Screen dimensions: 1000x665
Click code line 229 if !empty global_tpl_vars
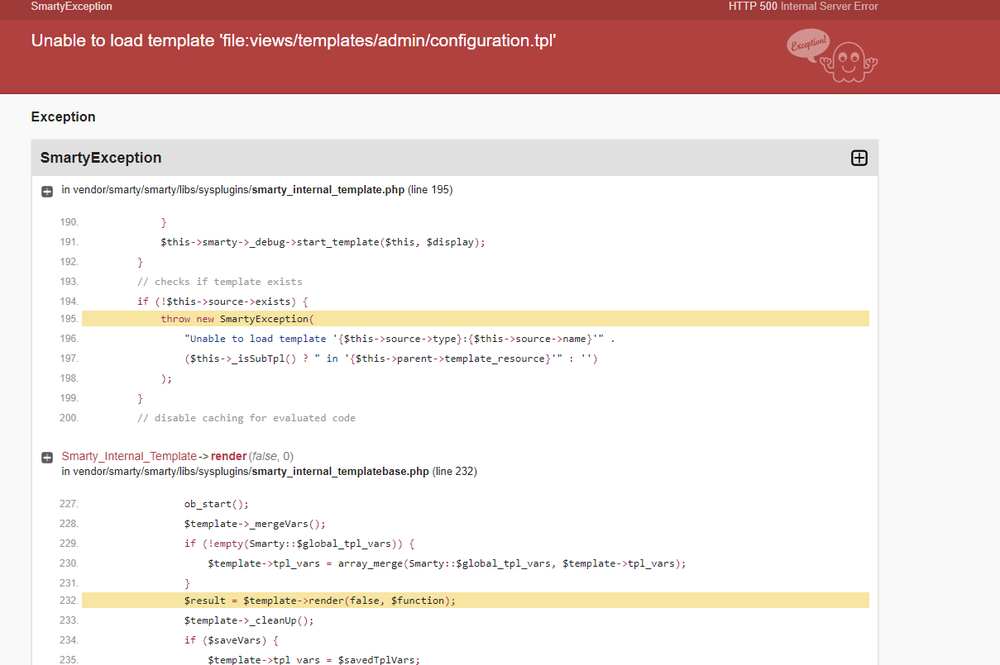299,544
